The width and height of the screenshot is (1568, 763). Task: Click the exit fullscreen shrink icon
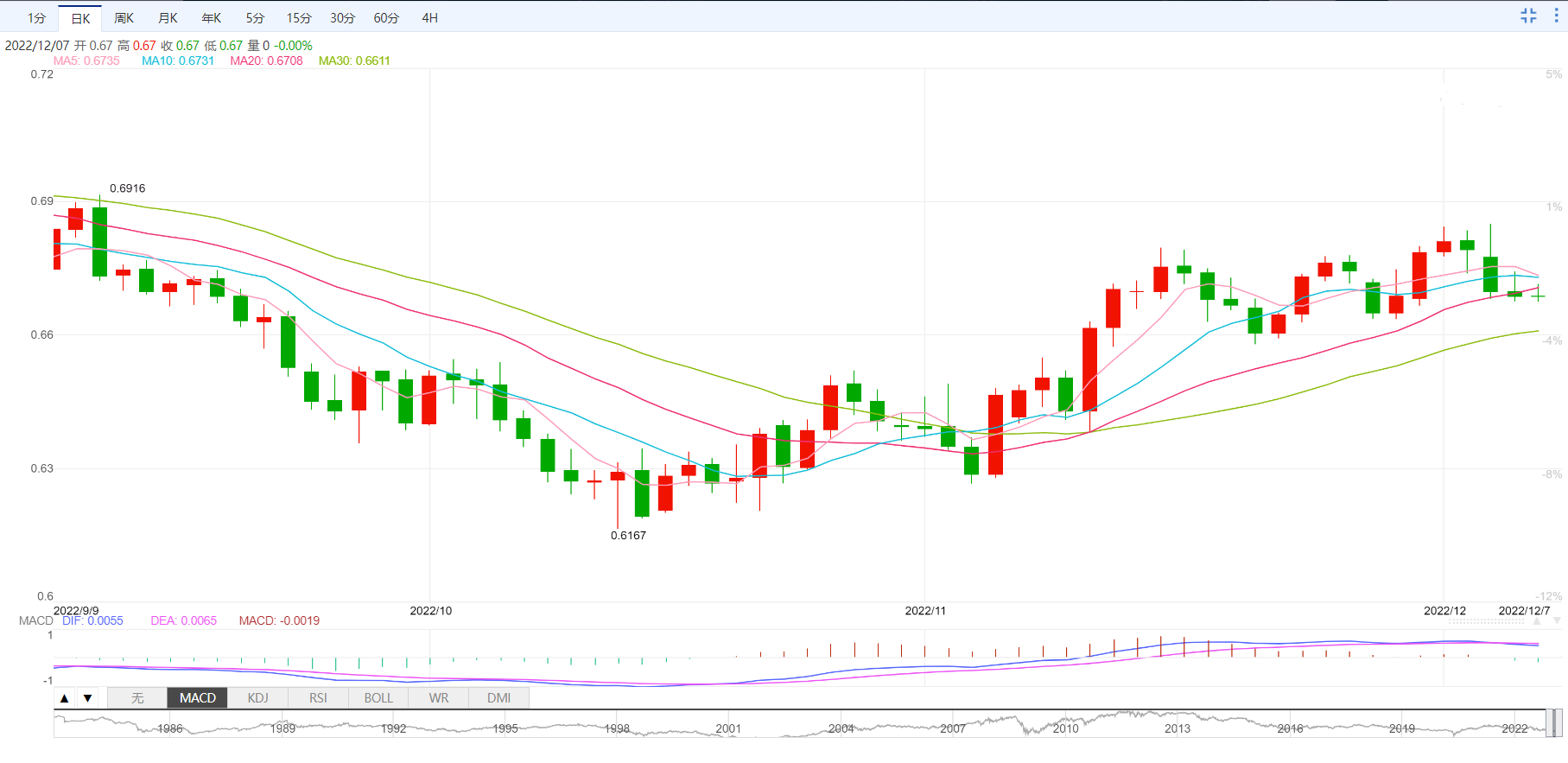pyautogui.click(x=1528, y=16)
